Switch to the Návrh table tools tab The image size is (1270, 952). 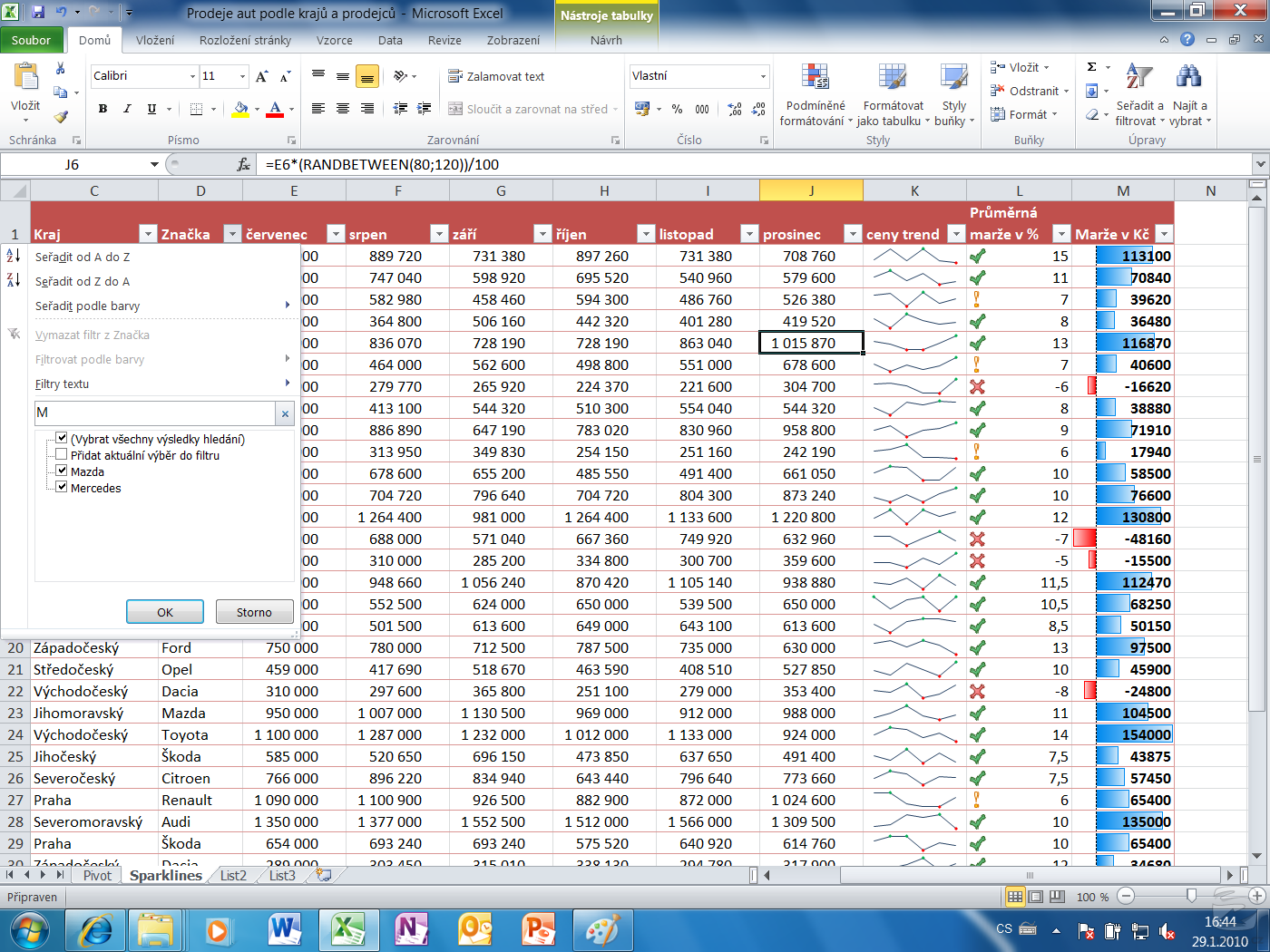pyautogui.click(x=606, y=40)
